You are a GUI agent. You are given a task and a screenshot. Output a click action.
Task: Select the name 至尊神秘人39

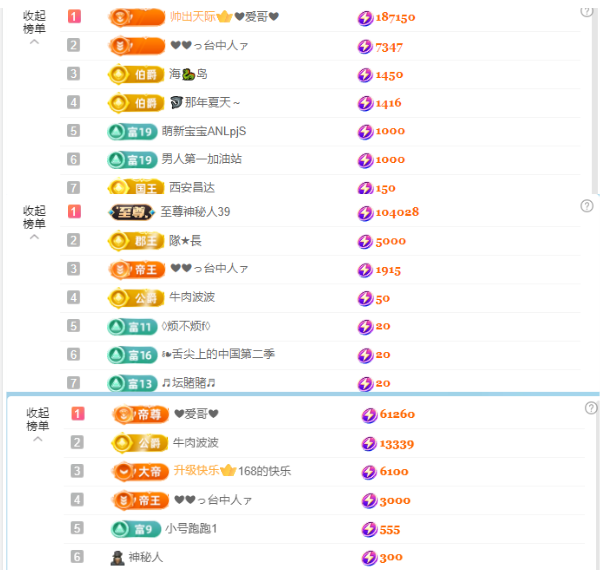click(x=195, y=212)
